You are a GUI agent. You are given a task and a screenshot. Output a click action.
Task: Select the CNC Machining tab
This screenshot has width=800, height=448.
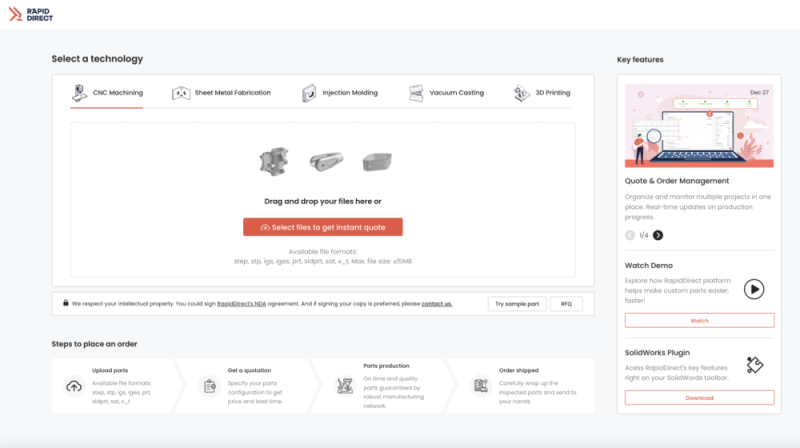[x=107, y=93]
